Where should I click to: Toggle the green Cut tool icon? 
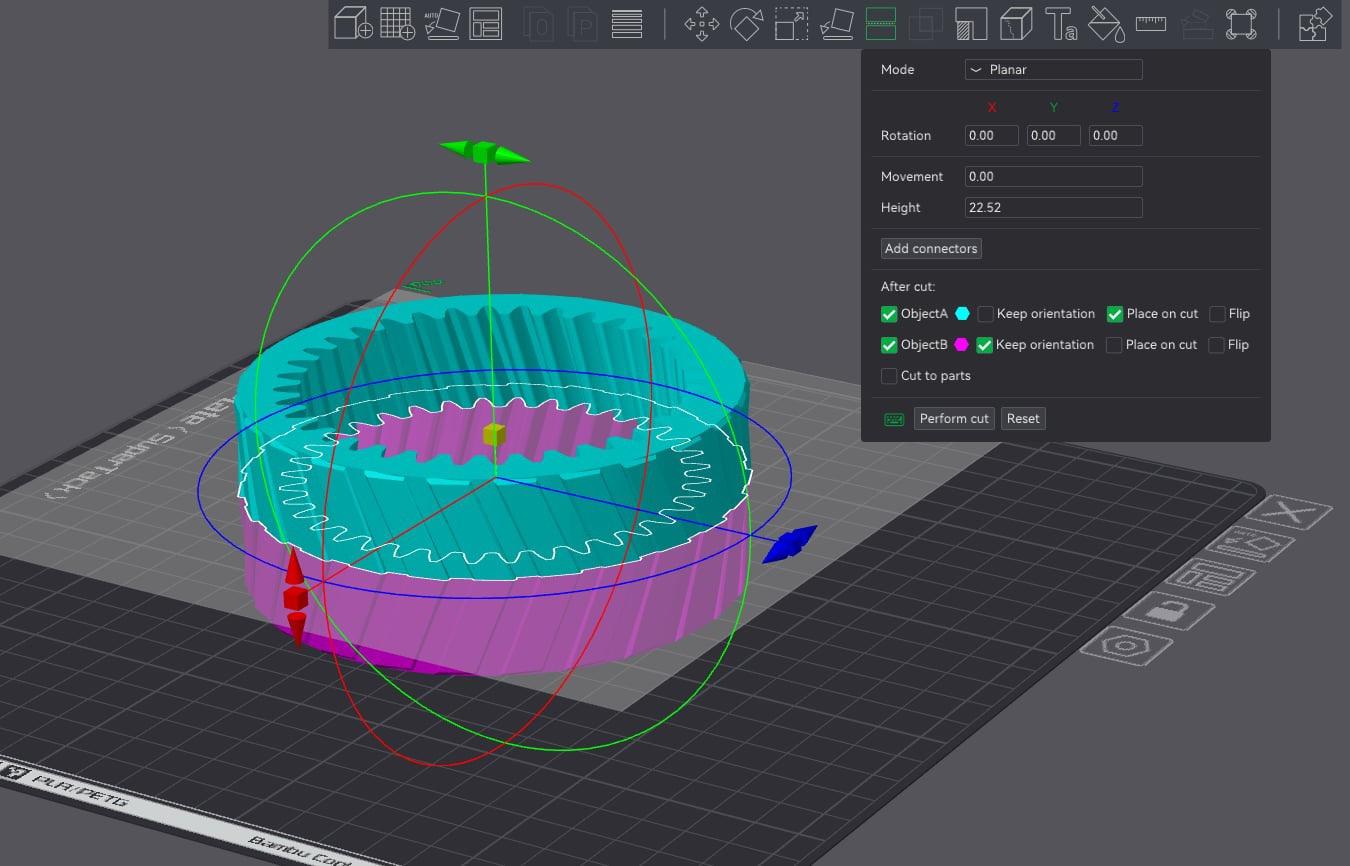point(880,23)
